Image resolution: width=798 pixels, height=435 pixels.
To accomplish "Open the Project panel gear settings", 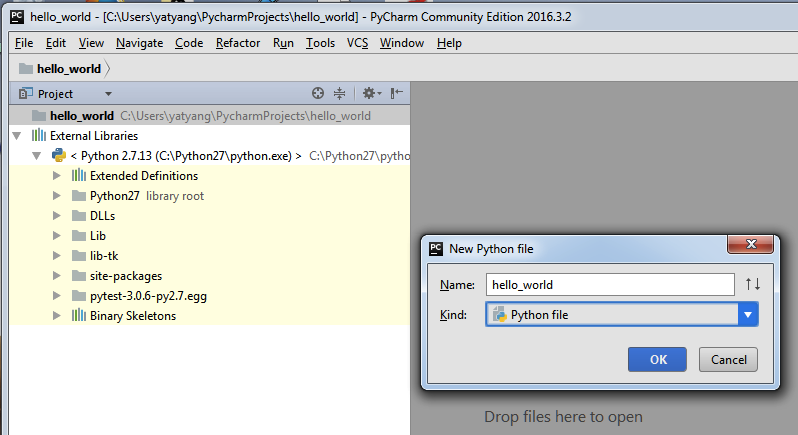I will coord(371,93).
